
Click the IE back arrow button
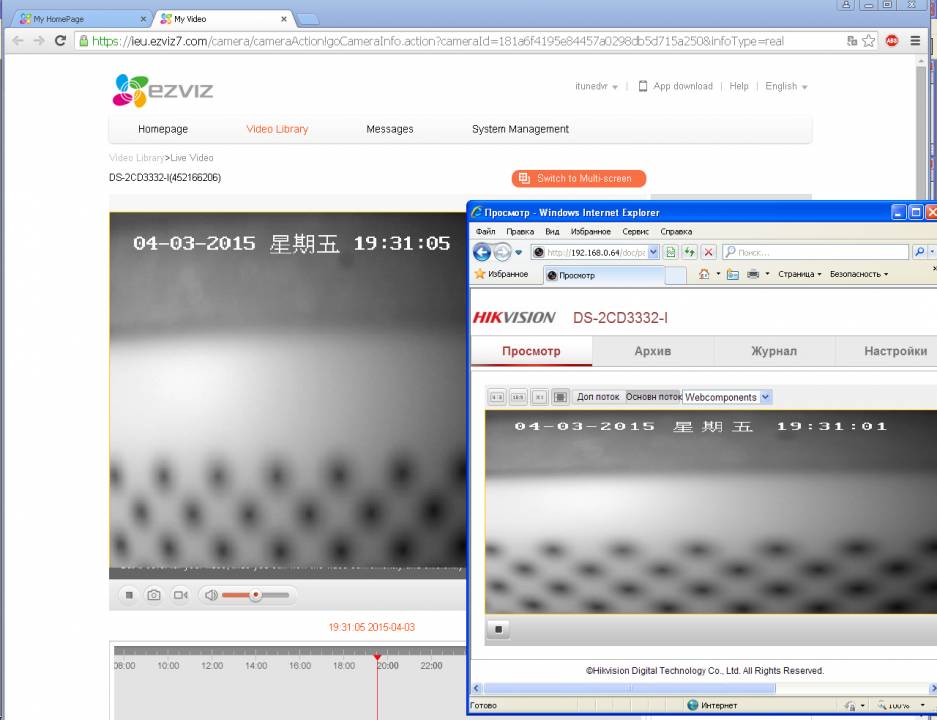pyautogui.click(x=482, y=252)
